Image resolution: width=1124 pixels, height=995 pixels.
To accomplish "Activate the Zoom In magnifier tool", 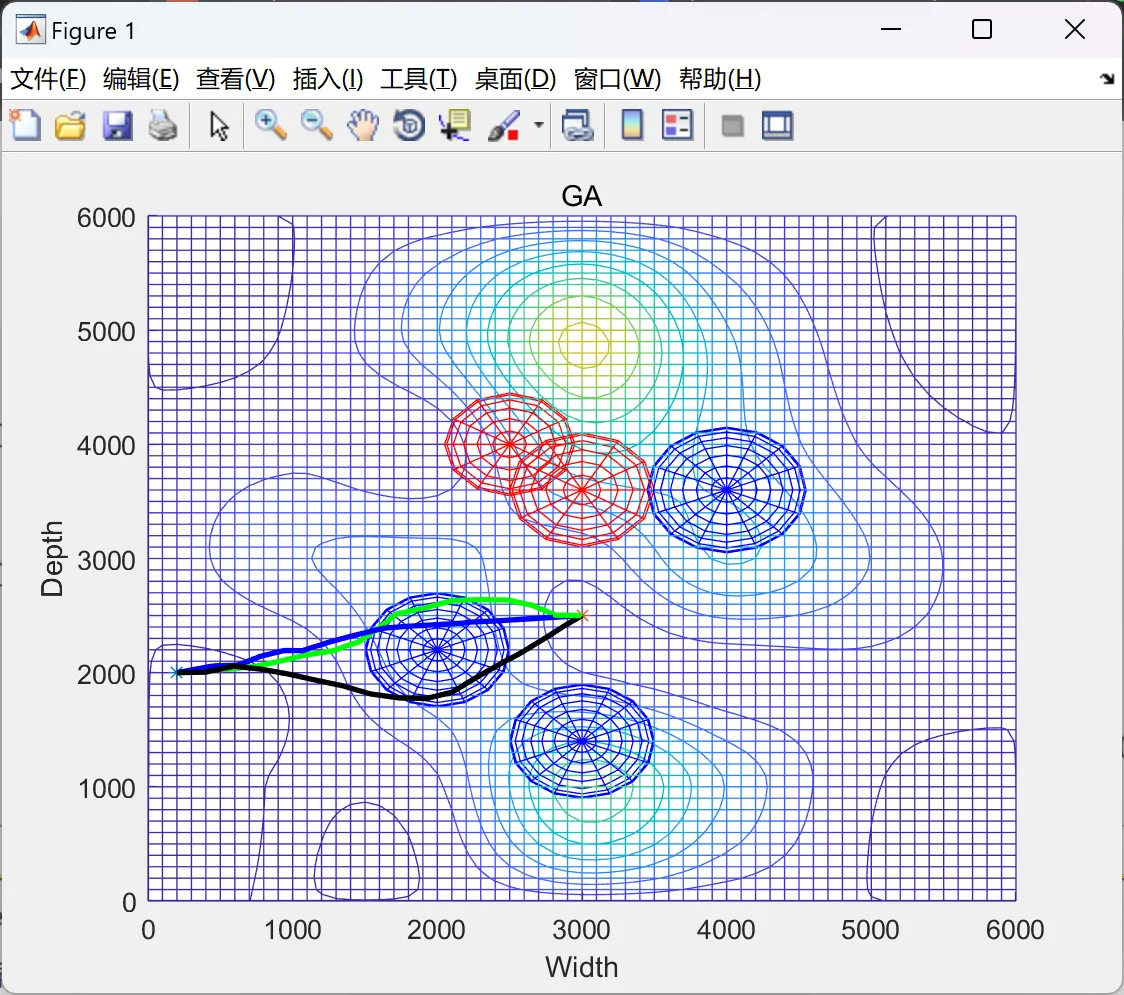I will click(x=270, y=126).
